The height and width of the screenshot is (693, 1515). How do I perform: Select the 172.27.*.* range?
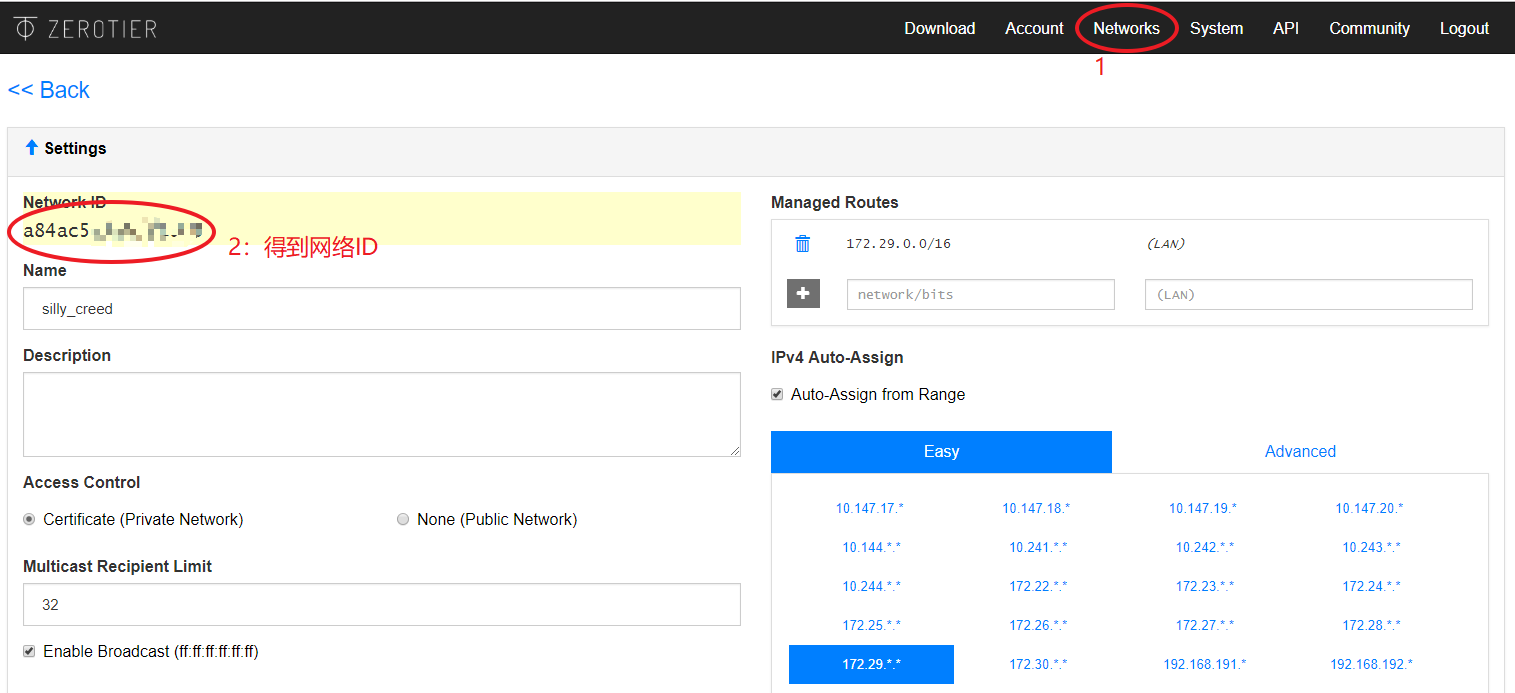[1205, 625]
